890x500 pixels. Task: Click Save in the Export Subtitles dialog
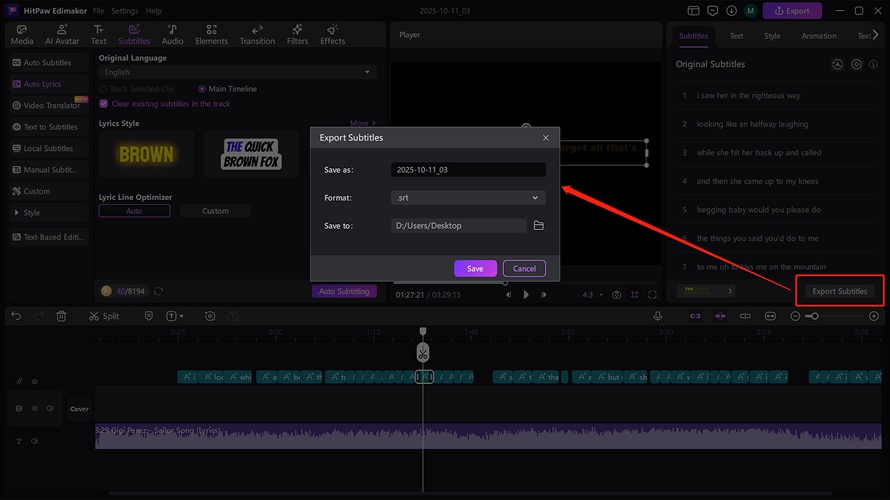click(x=475, y=268)
